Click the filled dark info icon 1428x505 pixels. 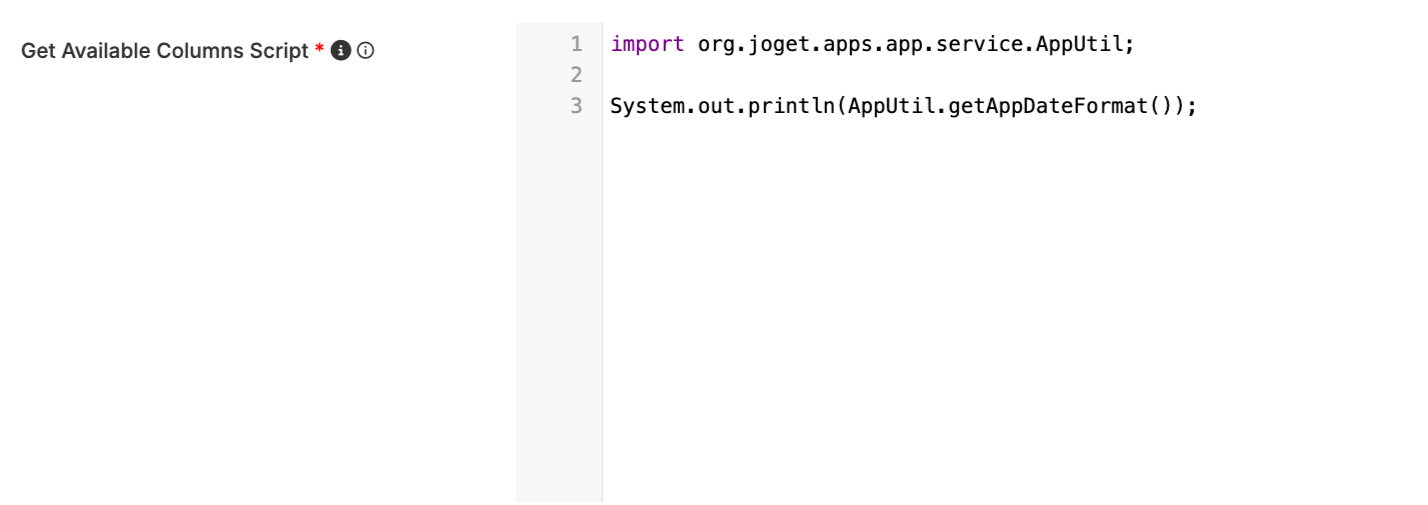pos(340,50)
